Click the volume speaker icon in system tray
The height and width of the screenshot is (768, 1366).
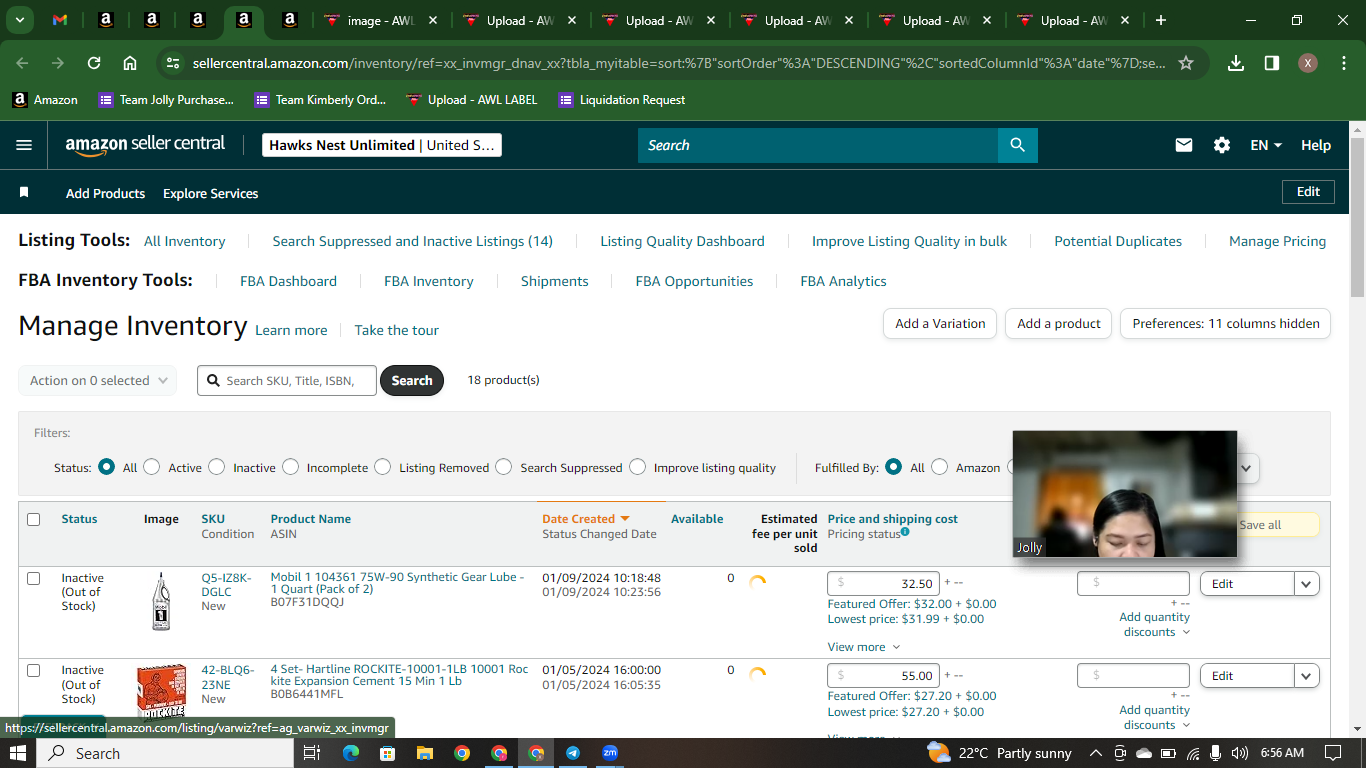click(1240, 753)
